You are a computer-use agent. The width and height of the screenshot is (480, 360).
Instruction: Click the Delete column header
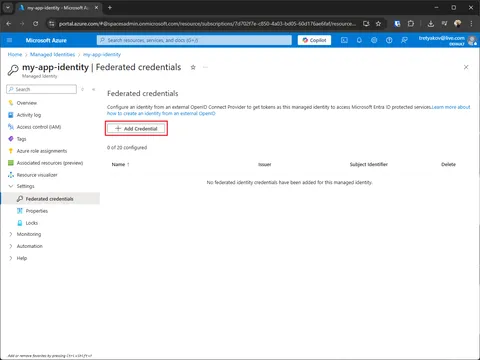448,164
